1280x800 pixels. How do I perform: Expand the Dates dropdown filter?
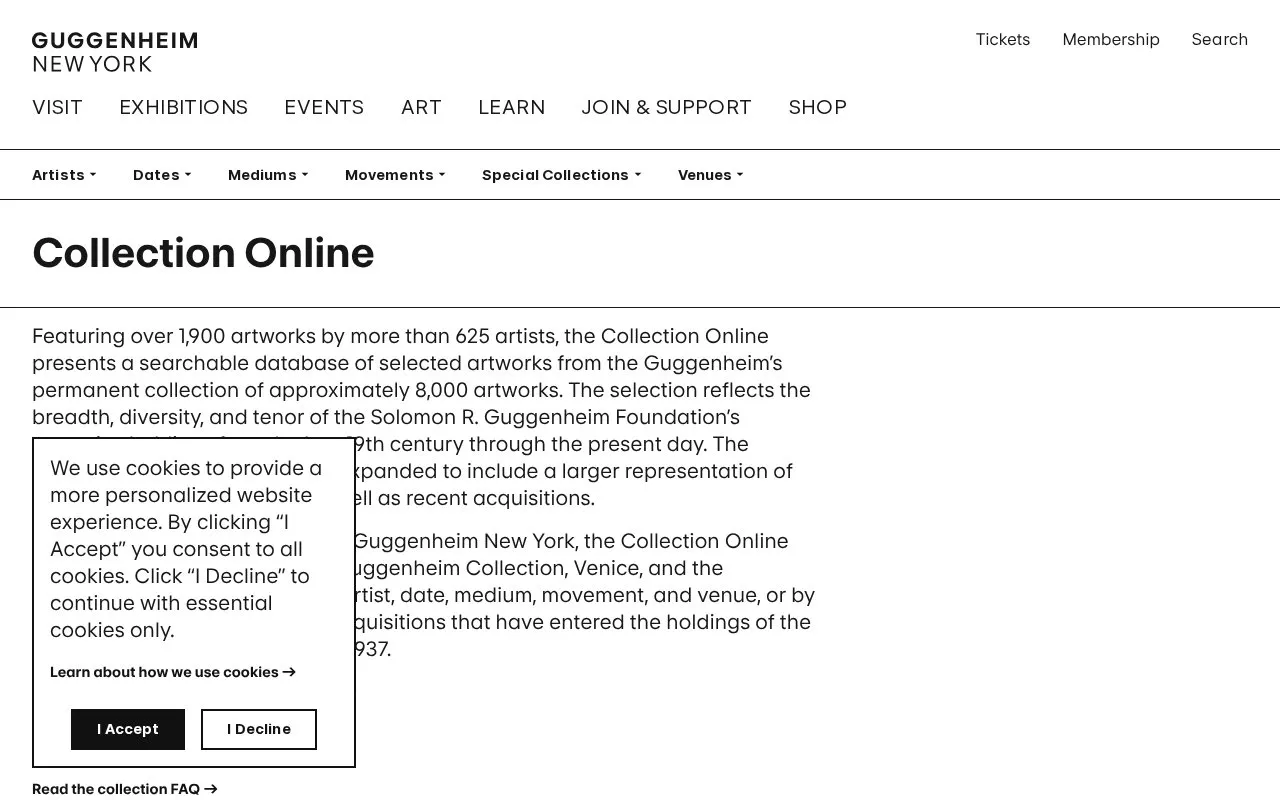(162, 175)
